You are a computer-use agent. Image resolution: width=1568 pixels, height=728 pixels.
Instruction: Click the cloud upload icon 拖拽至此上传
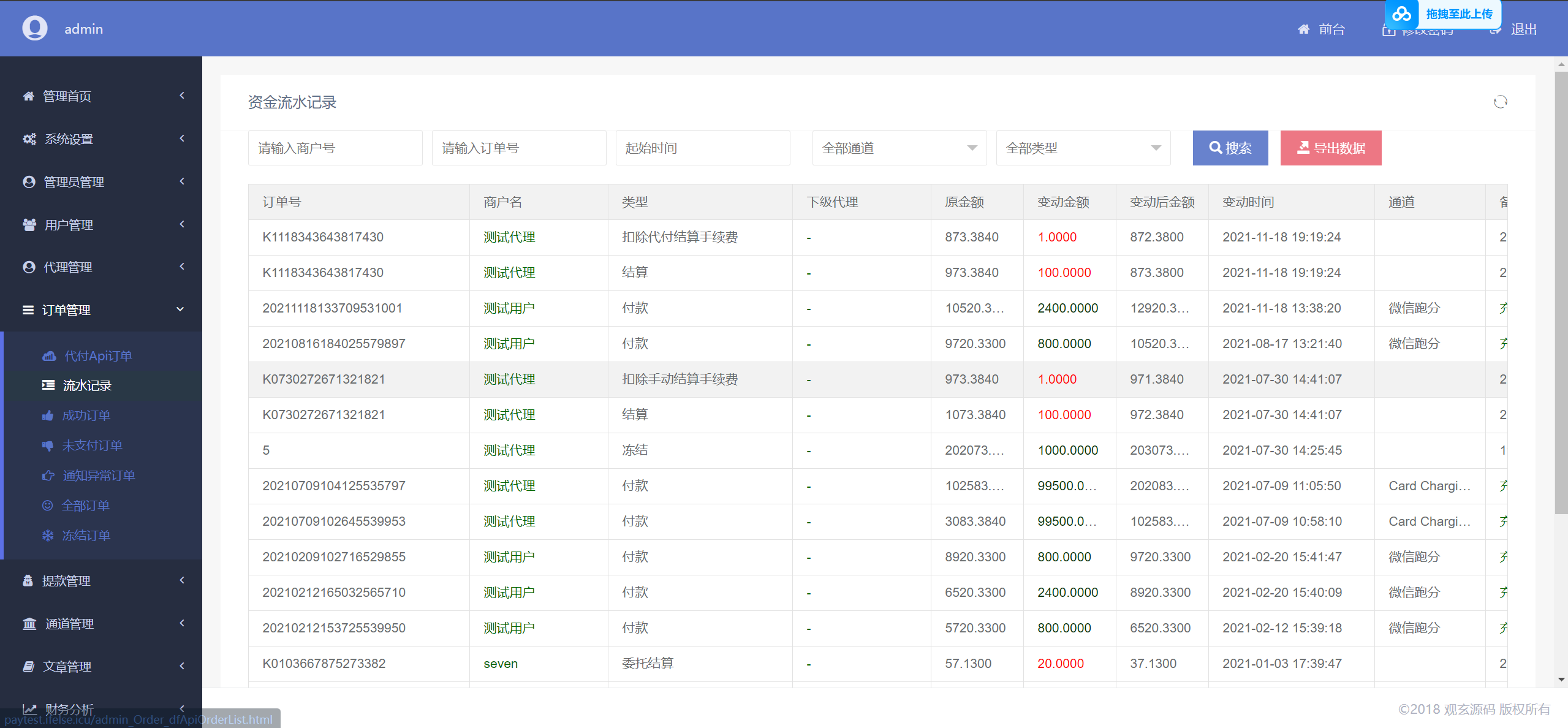point(1401,13)
